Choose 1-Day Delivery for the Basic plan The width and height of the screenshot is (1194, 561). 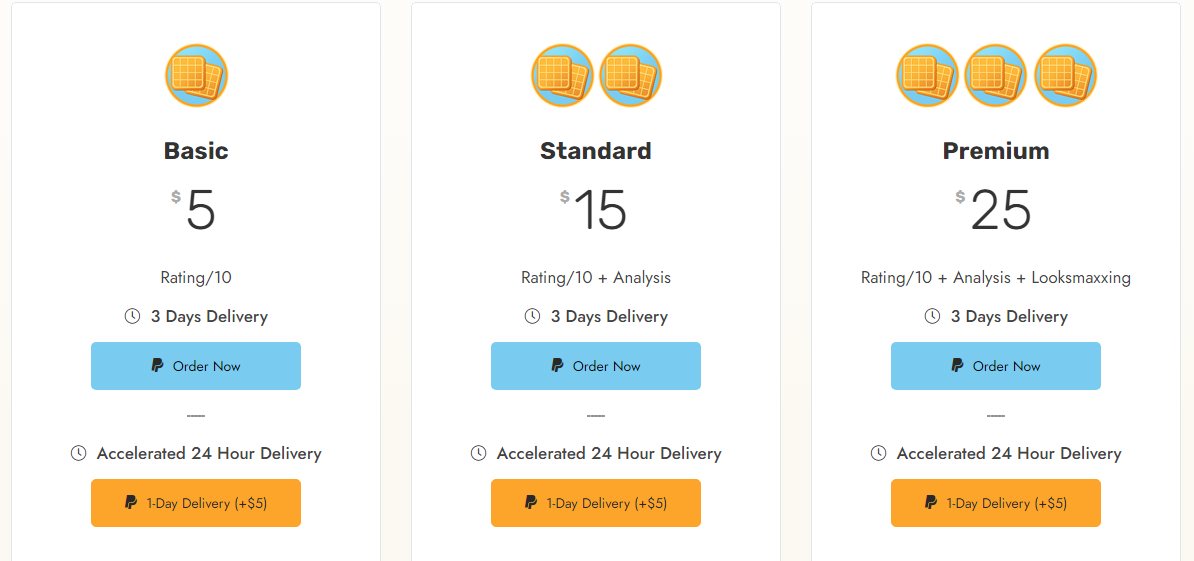pyautogui.click(x=196, y=503)
